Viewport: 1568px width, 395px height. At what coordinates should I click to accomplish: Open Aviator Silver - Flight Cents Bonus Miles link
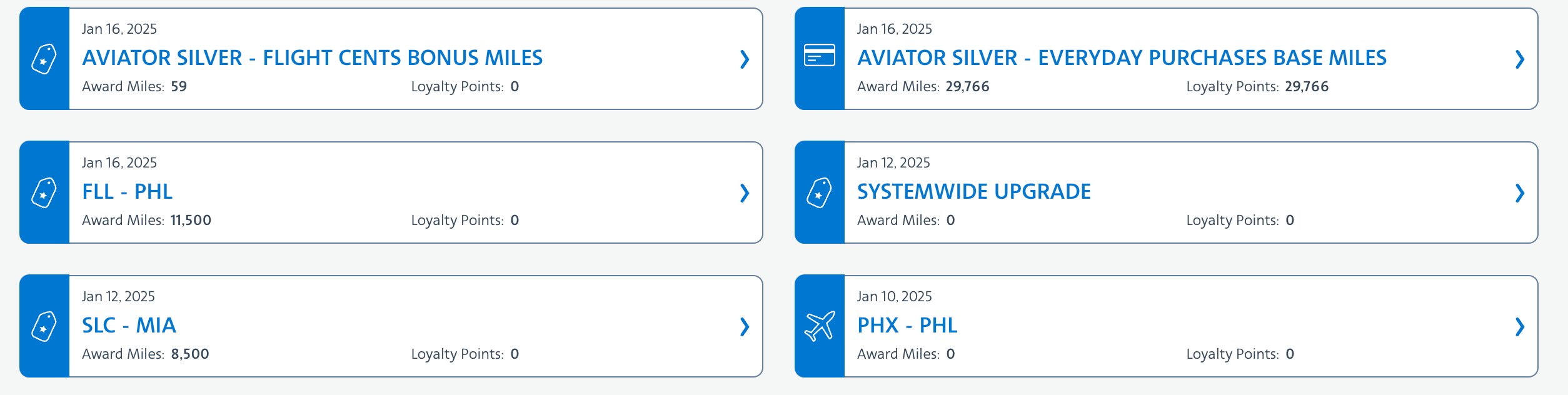tap(312, 58)
